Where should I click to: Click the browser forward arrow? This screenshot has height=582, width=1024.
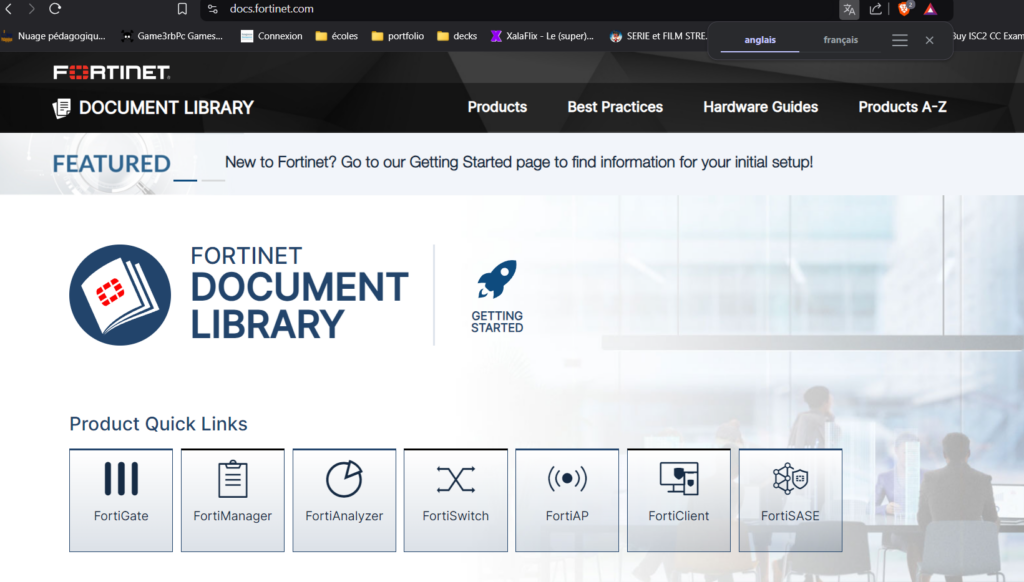coord(31,8)
